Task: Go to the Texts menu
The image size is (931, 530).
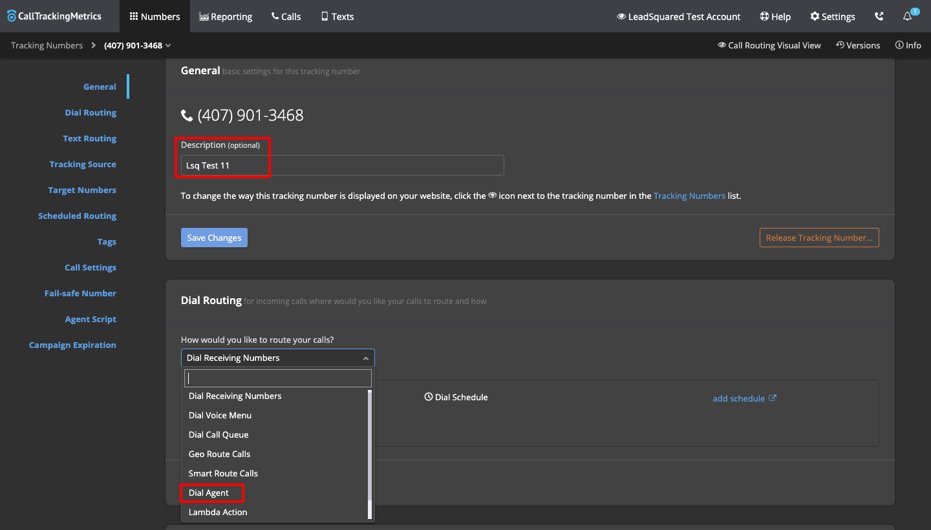Action: [x=337, y=16]
